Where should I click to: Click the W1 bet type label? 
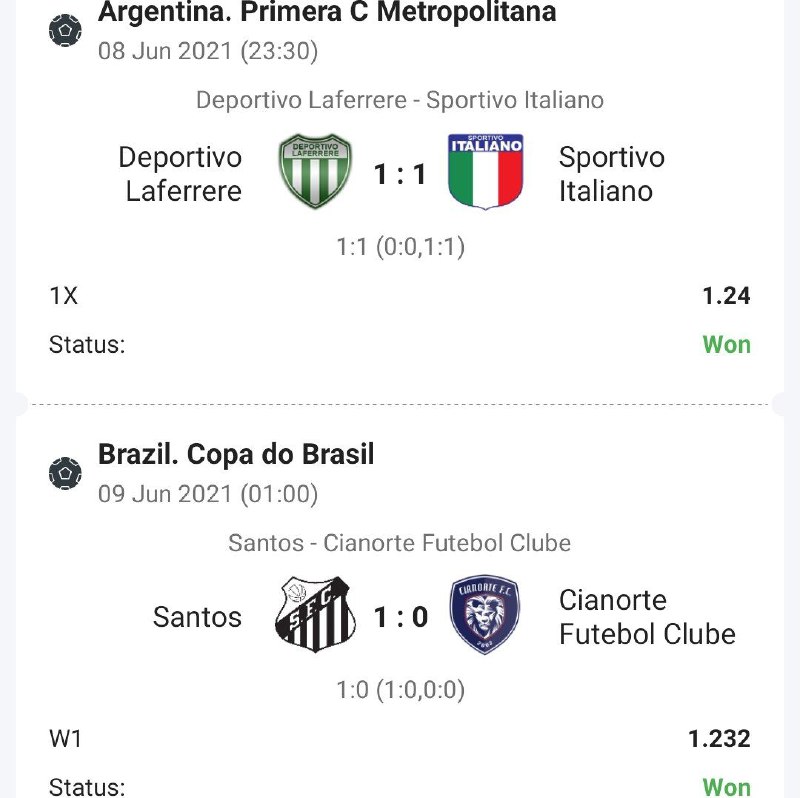point(66,739)
